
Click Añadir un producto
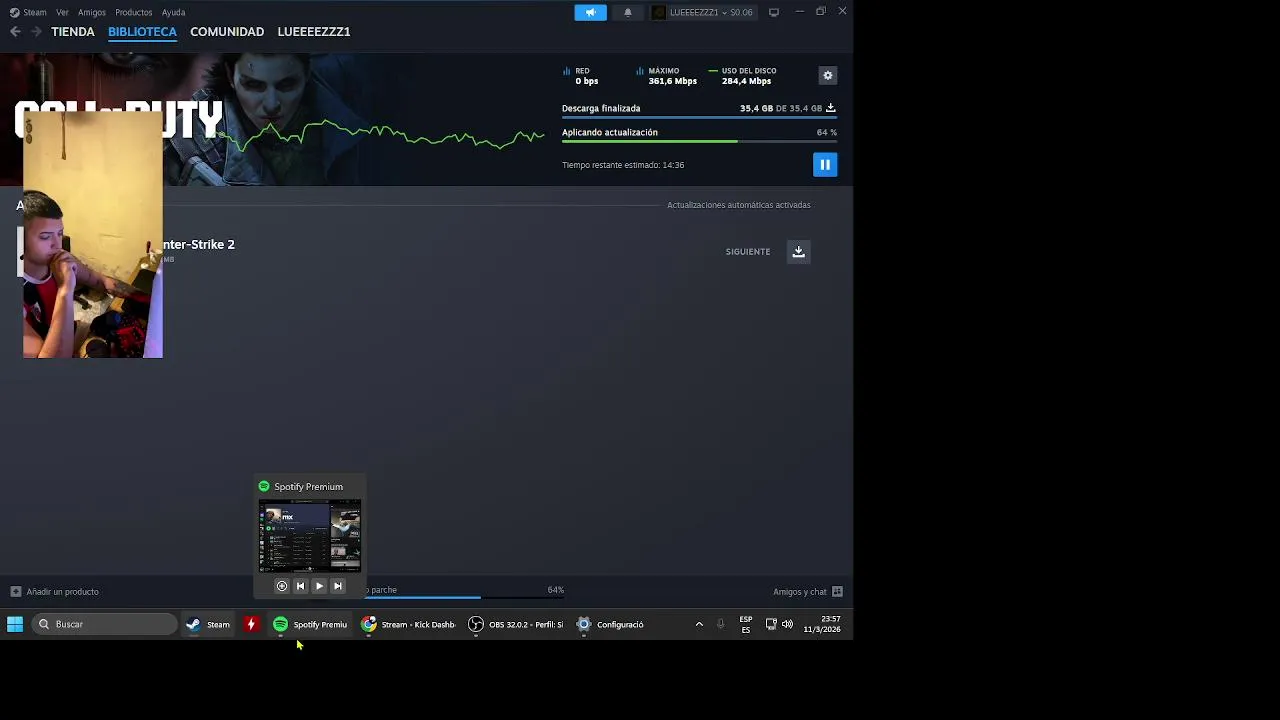tap(54, 592)
